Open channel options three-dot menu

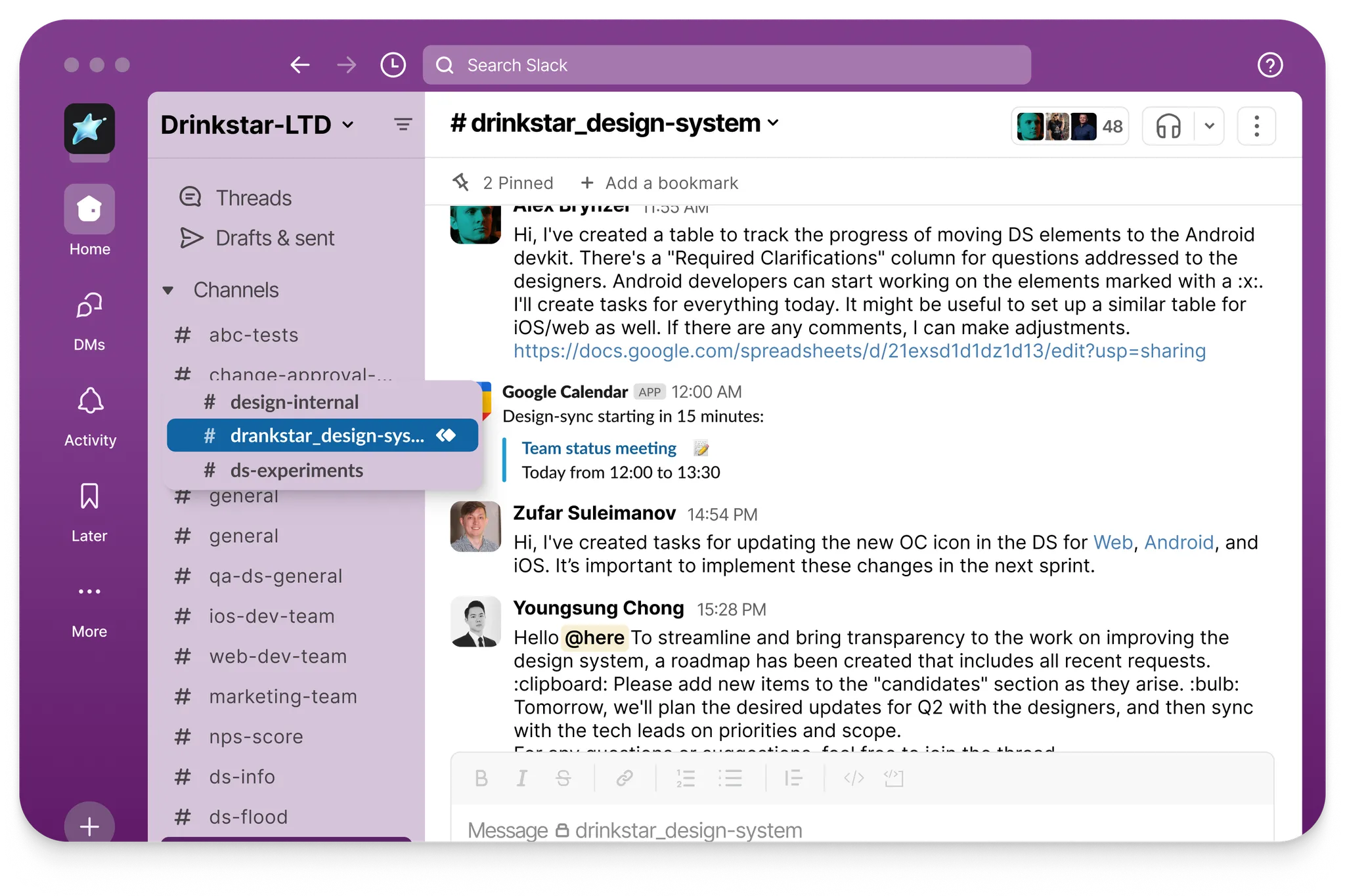click(1256, 125)
